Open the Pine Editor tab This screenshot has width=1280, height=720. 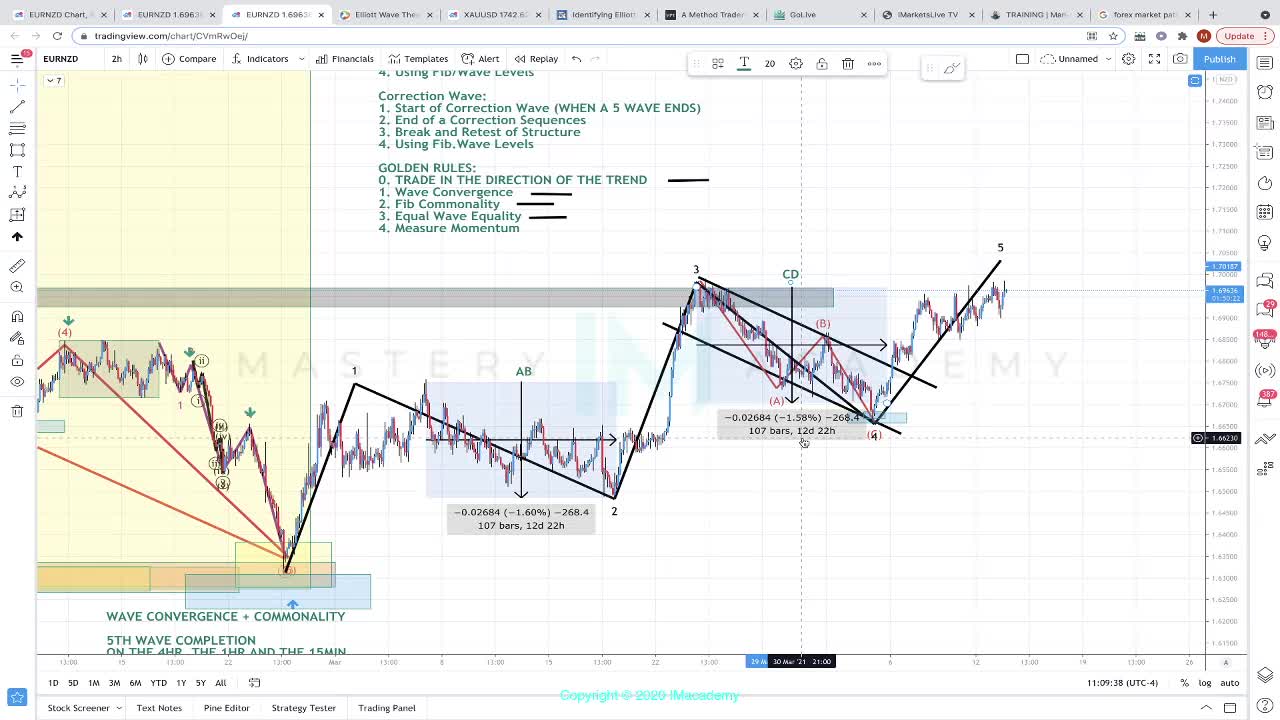coord(226,708)
